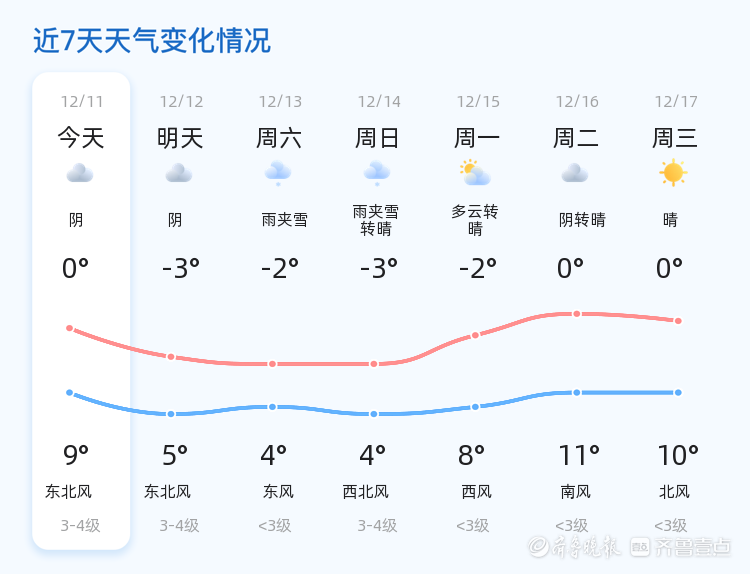Click the 西北风 wind direction label
The height and width of the screenshot is (574, 750).
365,492
